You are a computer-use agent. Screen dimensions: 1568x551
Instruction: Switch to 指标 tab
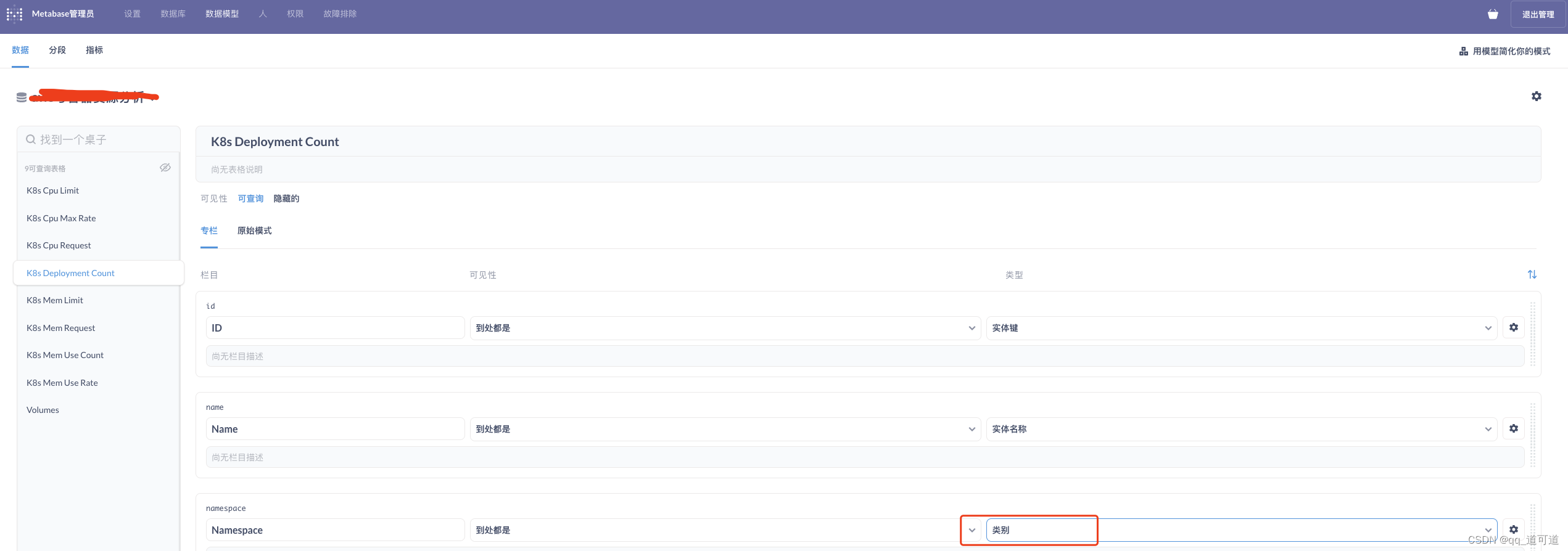coord(94,50)
